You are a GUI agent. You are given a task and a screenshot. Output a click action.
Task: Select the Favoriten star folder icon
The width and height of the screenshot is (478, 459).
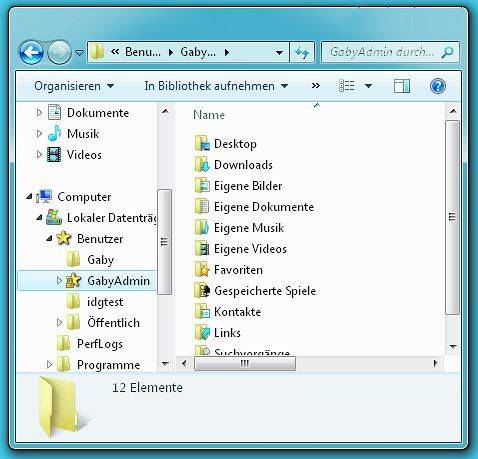pyautogui.click(x=202, y=270)
